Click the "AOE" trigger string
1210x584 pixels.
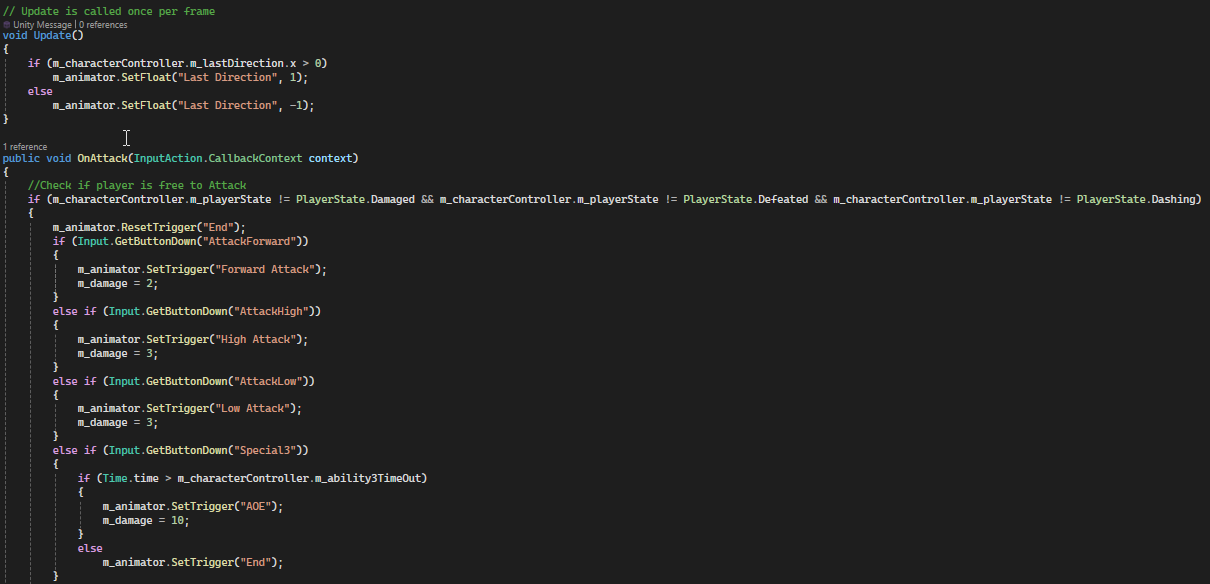pos(257,506)
